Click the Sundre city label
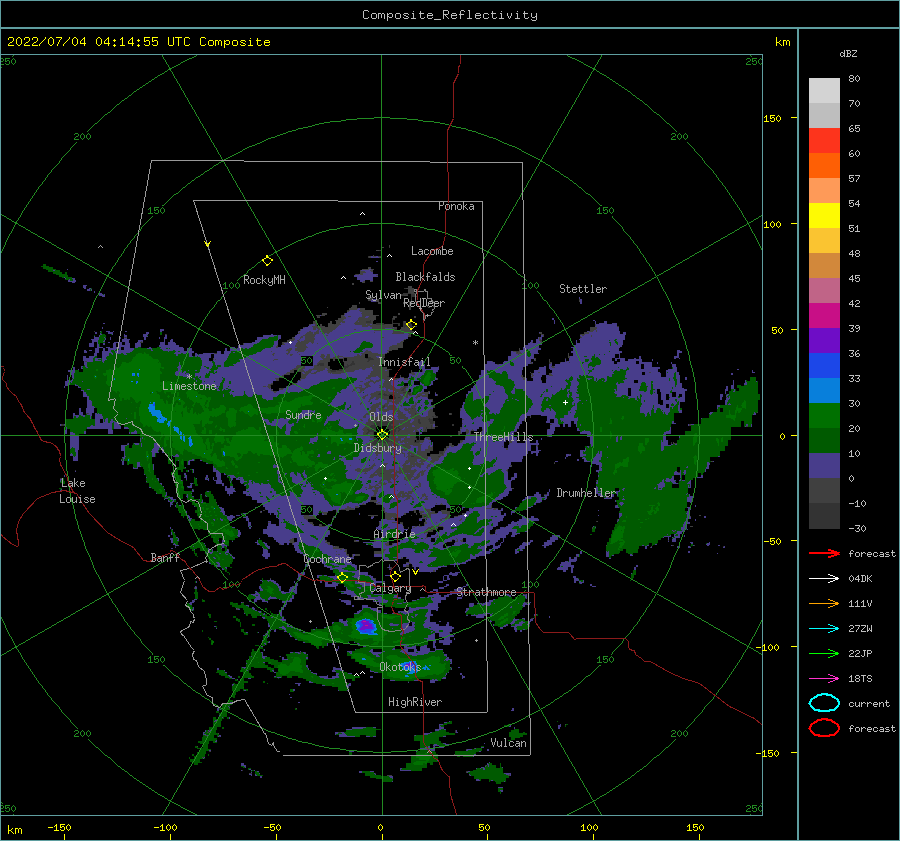Image resolution: width=900 pixels, height=841 pixels. (303, 414)
